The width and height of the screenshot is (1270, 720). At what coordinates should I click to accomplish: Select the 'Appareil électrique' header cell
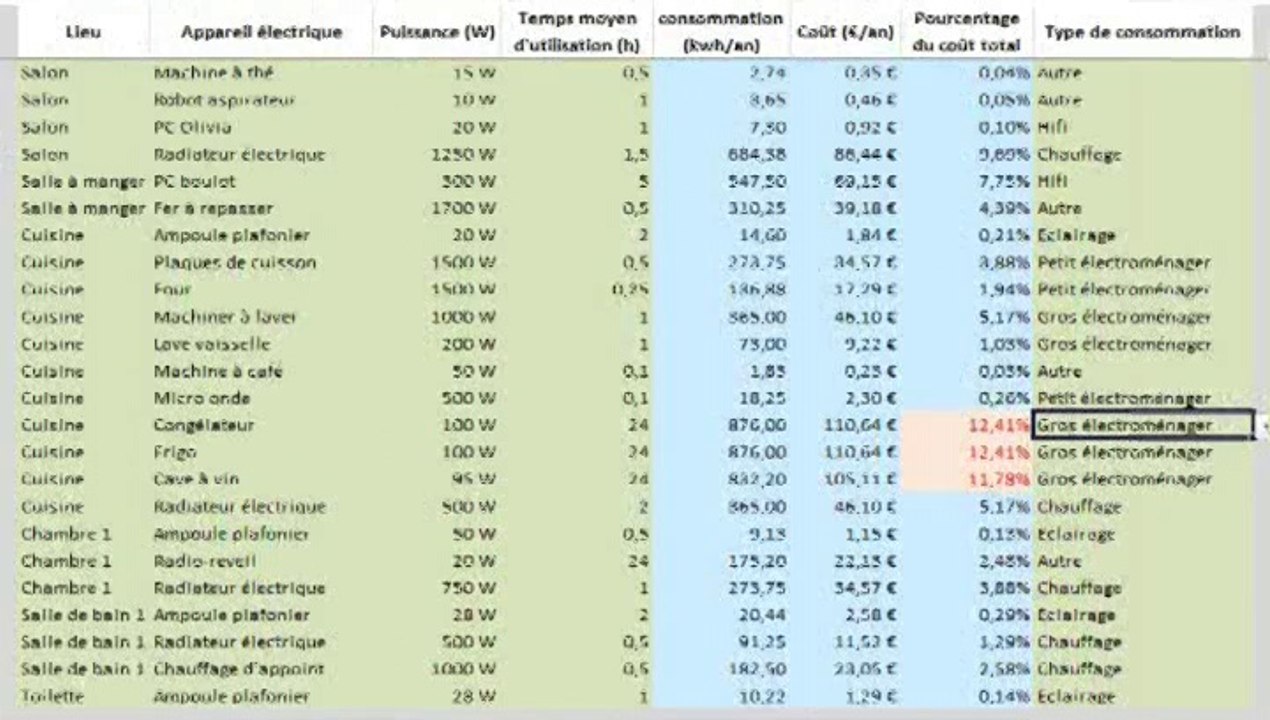[261, 32]
